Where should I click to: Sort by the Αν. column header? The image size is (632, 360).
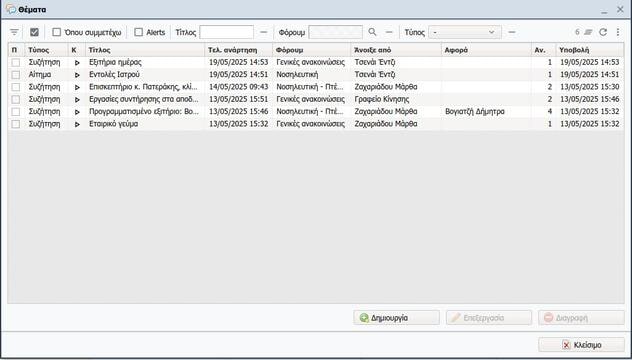coord(543,50)
